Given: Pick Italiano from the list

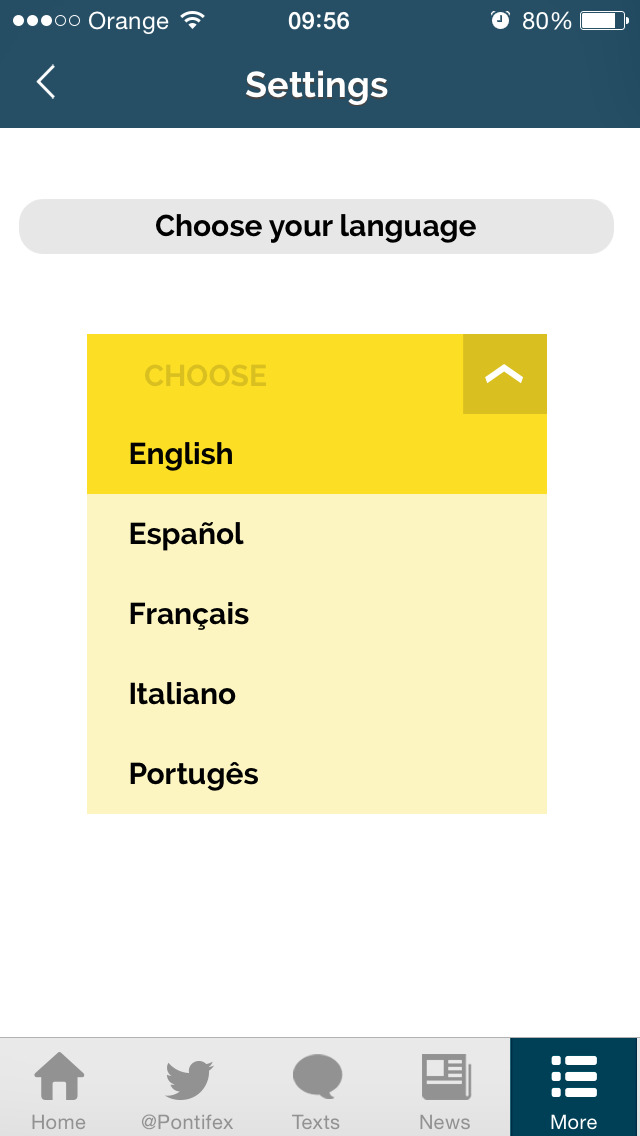Looking at the screenshot, I should tap(317, 694).
